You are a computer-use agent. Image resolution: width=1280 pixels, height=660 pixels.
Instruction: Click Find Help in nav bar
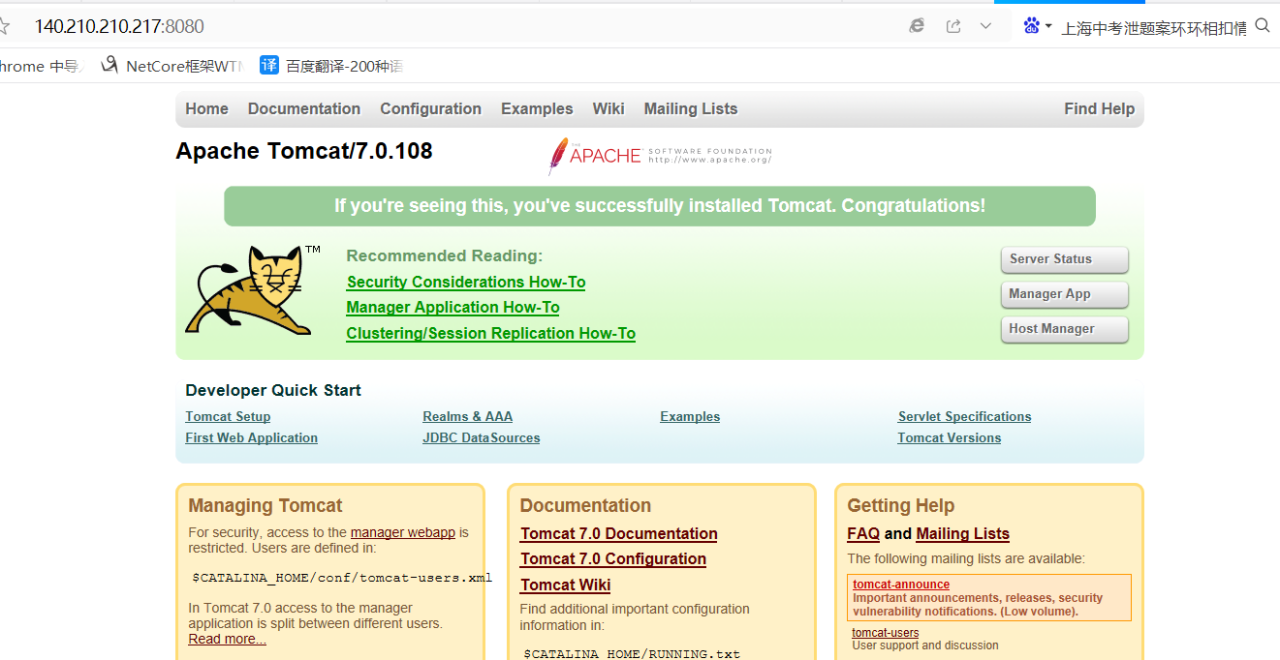(x=1099, y=109)
